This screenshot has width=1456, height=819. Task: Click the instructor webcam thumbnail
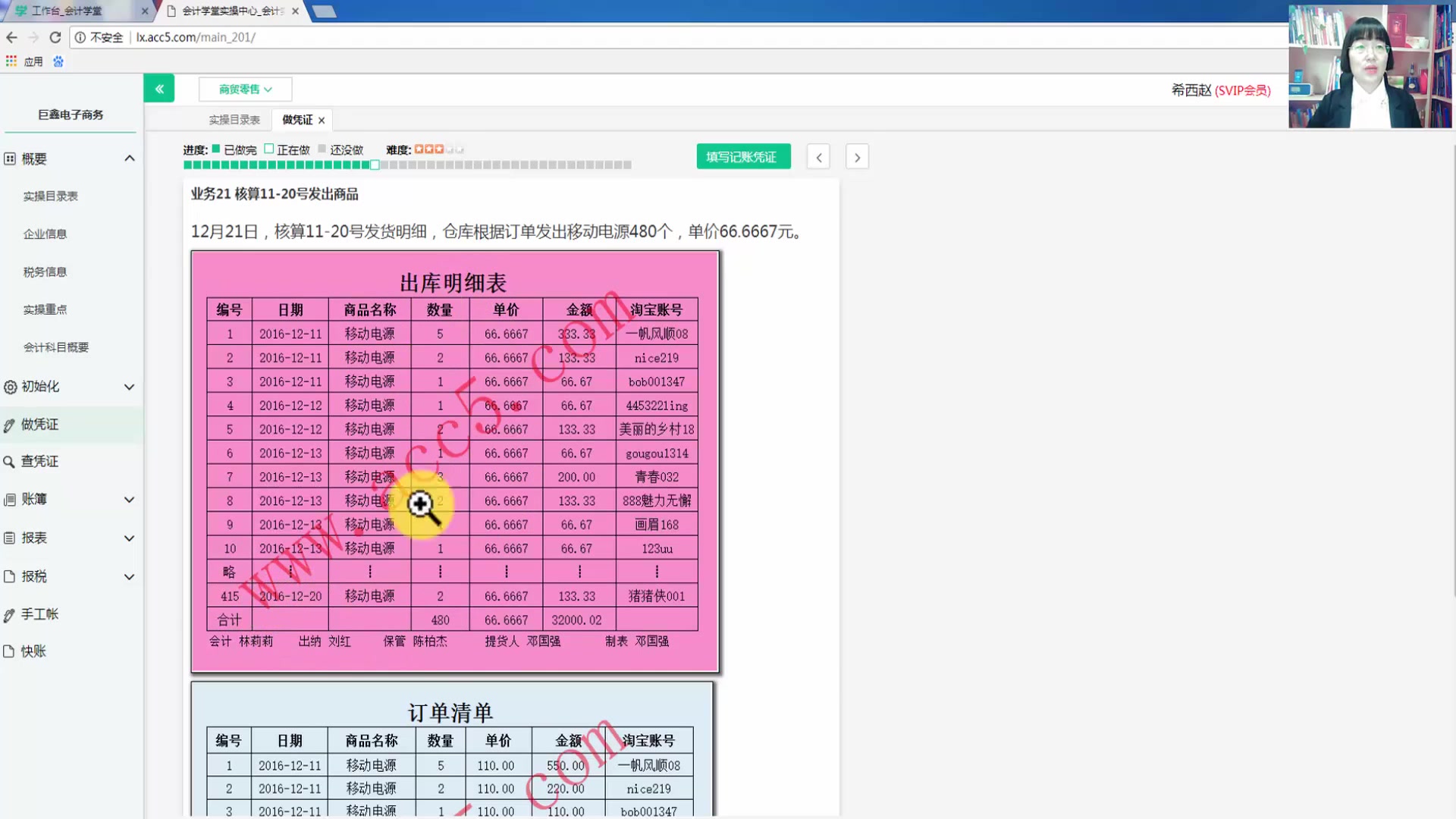point(1370,66)
